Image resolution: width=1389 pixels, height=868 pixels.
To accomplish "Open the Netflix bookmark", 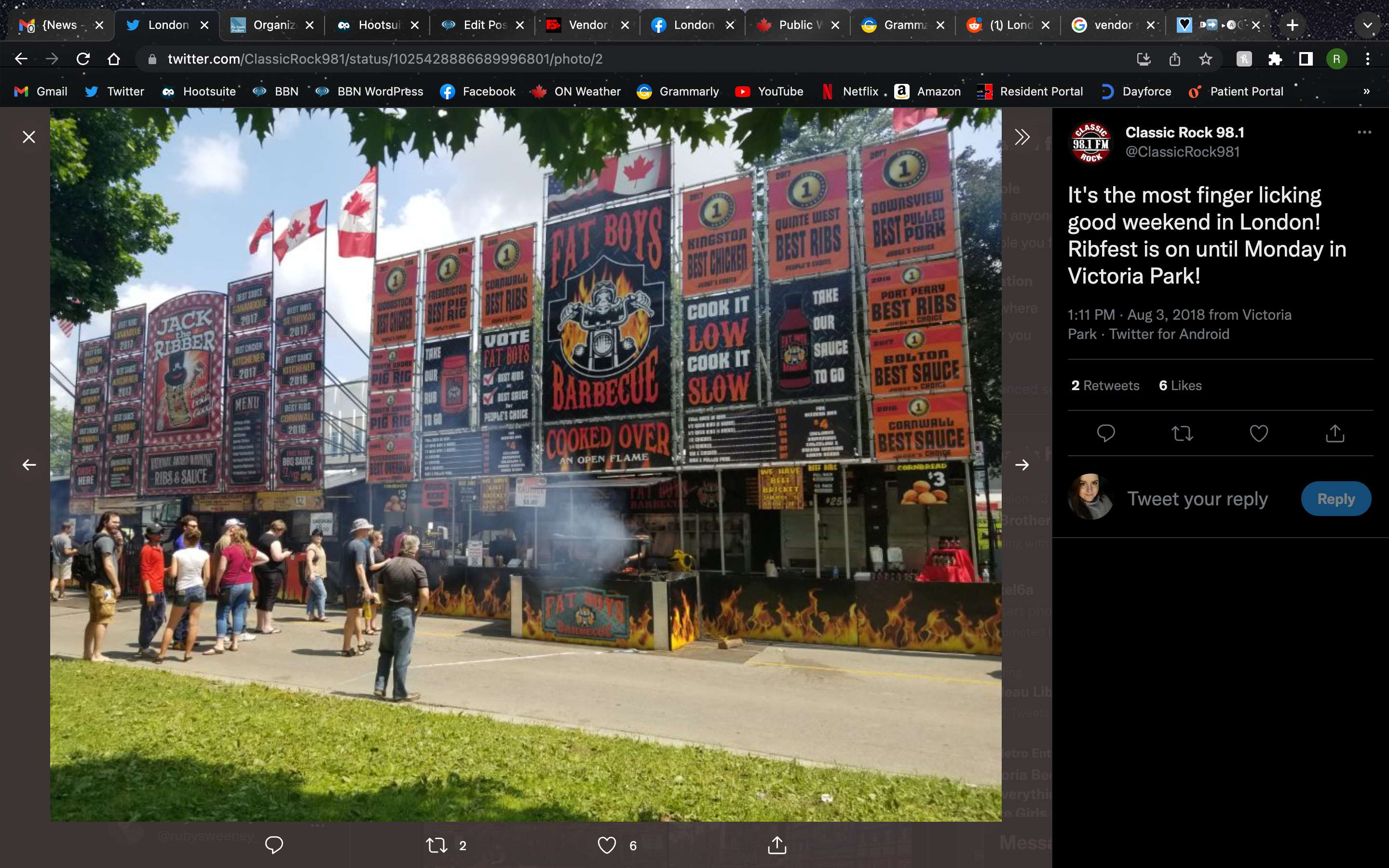I will pyautogui.click(x=850, y=91).
